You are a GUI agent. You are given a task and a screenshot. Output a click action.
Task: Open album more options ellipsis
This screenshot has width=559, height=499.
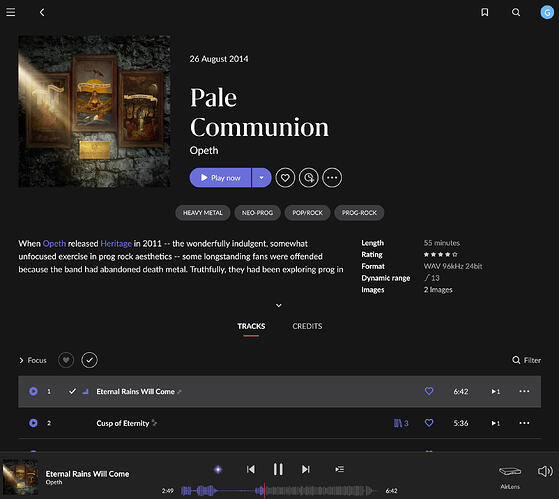pyautogui.click(x=332, y=178)
